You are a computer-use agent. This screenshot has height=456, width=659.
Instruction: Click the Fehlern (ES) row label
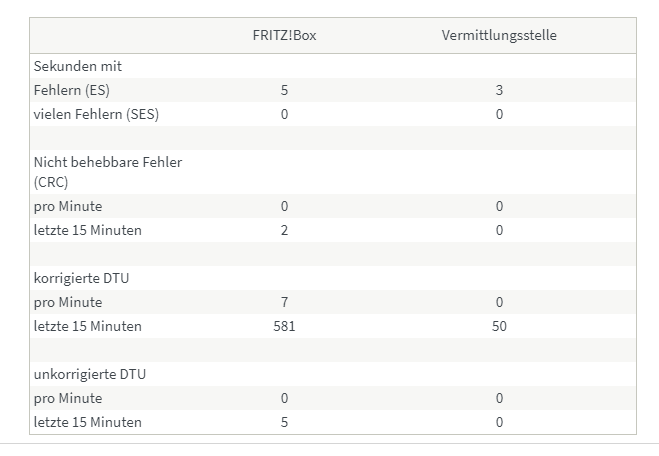pyautogui.click(x=71, y=90)
